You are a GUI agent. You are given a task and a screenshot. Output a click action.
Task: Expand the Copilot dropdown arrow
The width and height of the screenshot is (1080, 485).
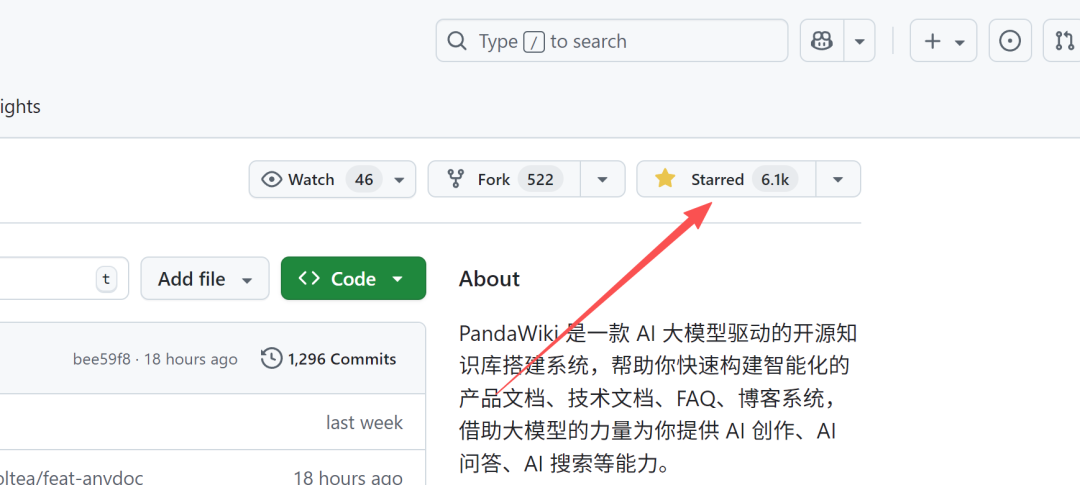[860, 41]
